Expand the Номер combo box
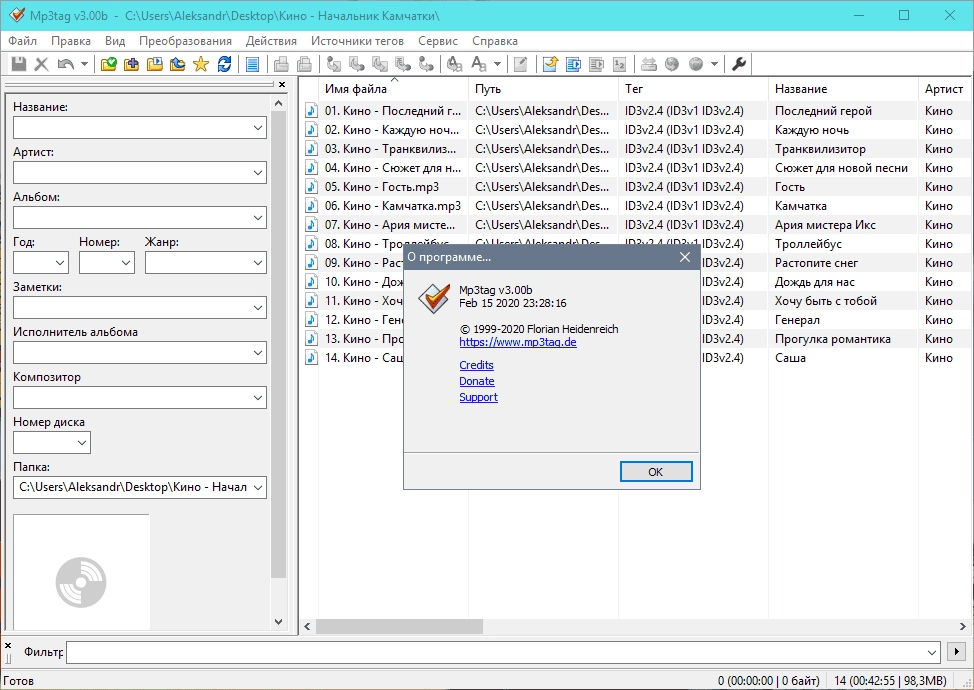The image size is (974, 690). (x=126, y=263)
